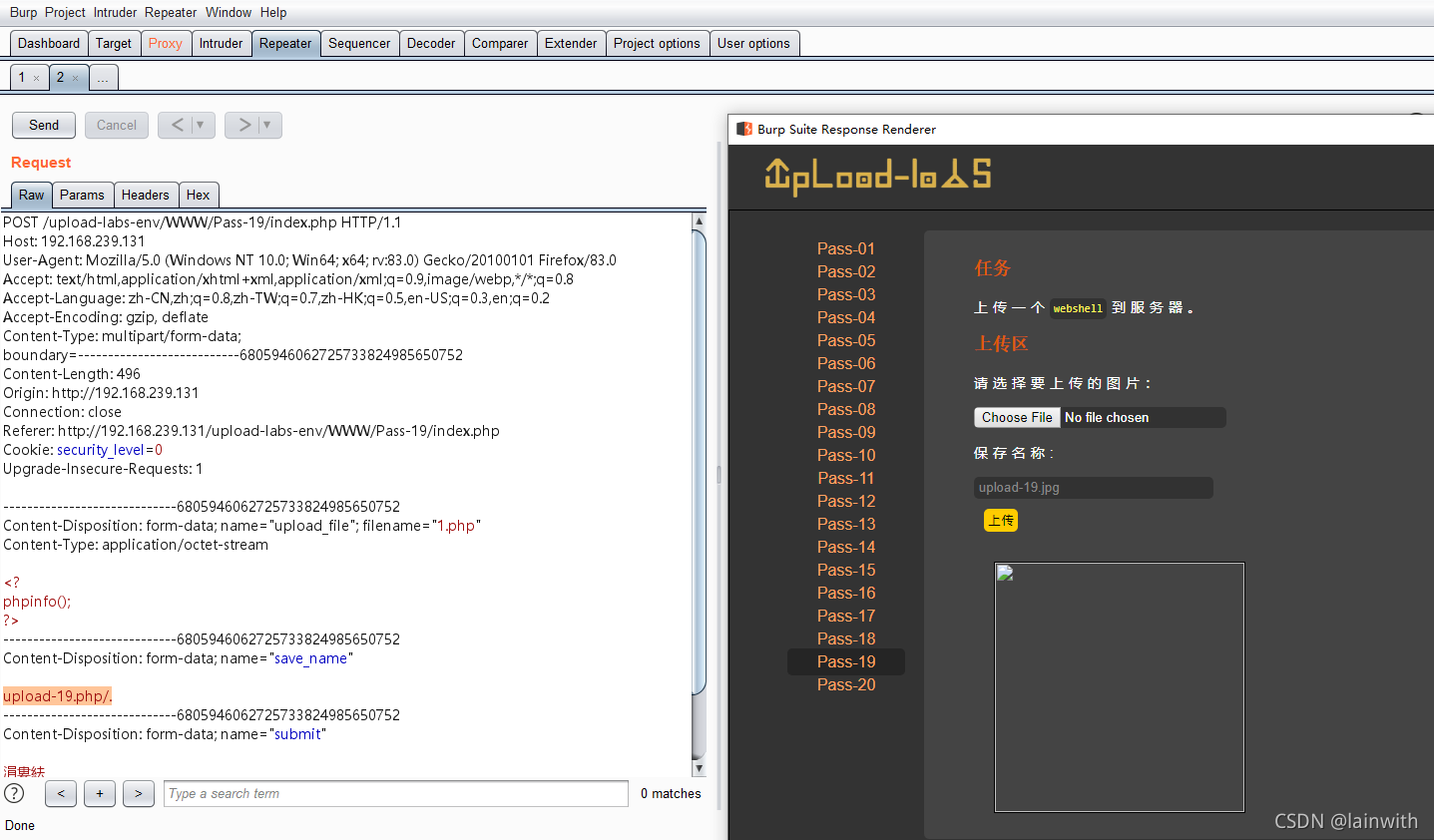Click the upload-19.jpg save name field

1094,487
